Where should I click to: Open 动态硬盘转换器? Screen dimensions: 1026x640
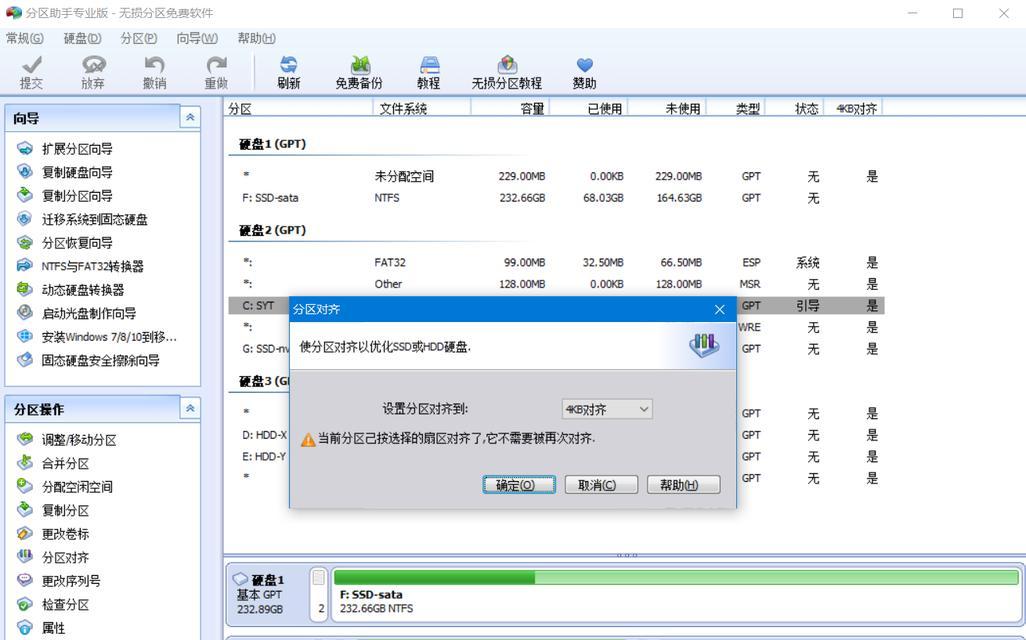point(70,289)
